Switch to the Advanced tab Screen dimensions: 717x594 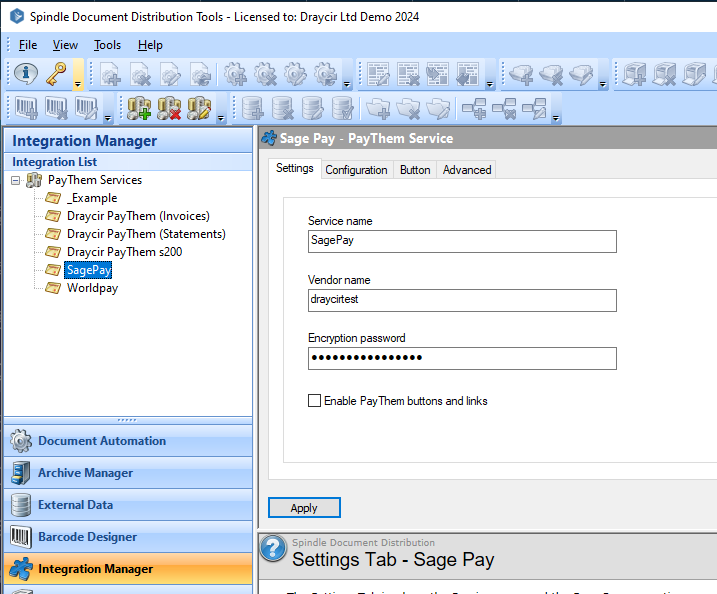(467, 170)
